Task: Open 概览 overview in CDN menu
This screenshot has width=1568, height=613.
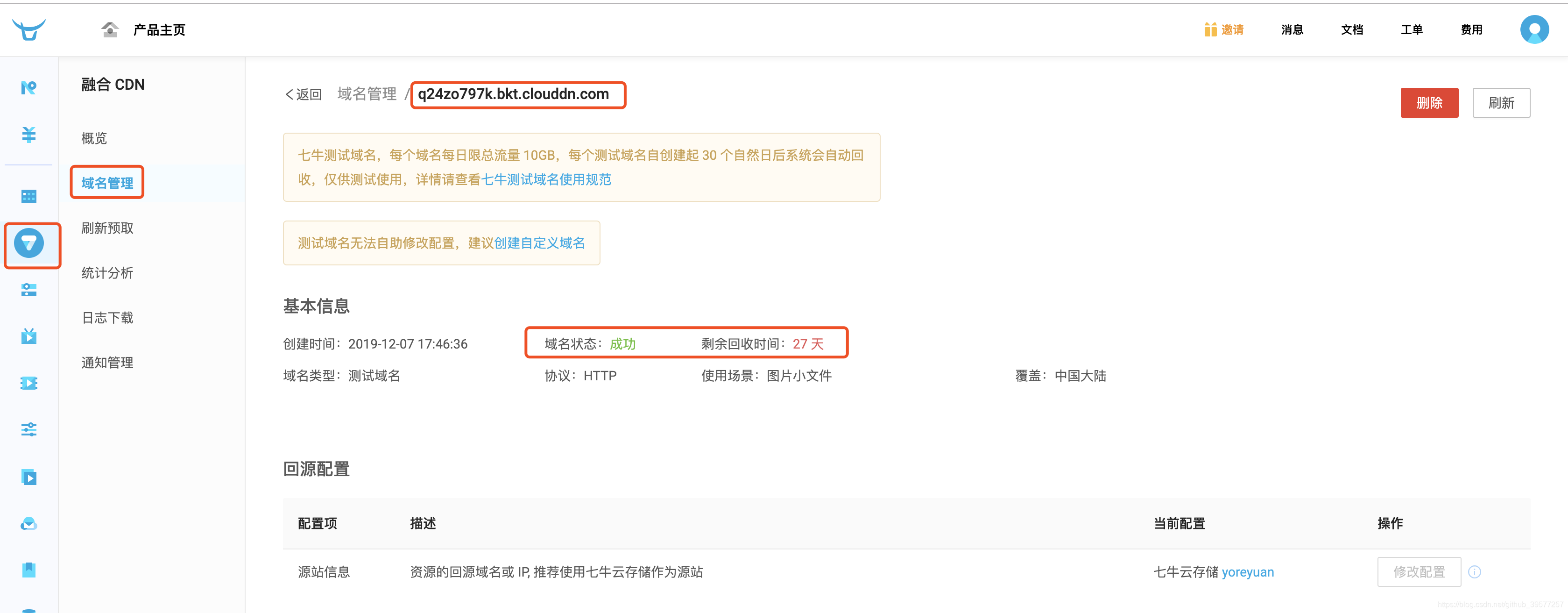Action: pyautogui.click(x=94, y=138)
